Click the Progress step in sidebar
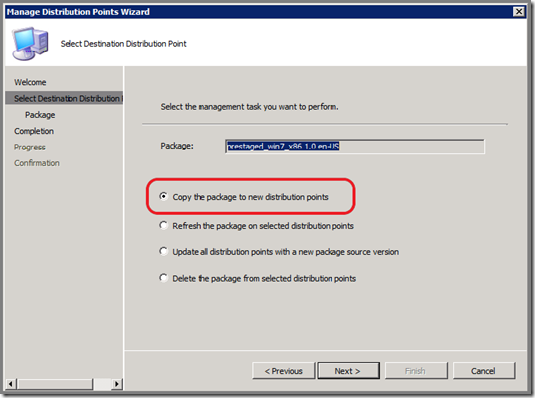This screenshot has width=535, height=398. (30, 147)
